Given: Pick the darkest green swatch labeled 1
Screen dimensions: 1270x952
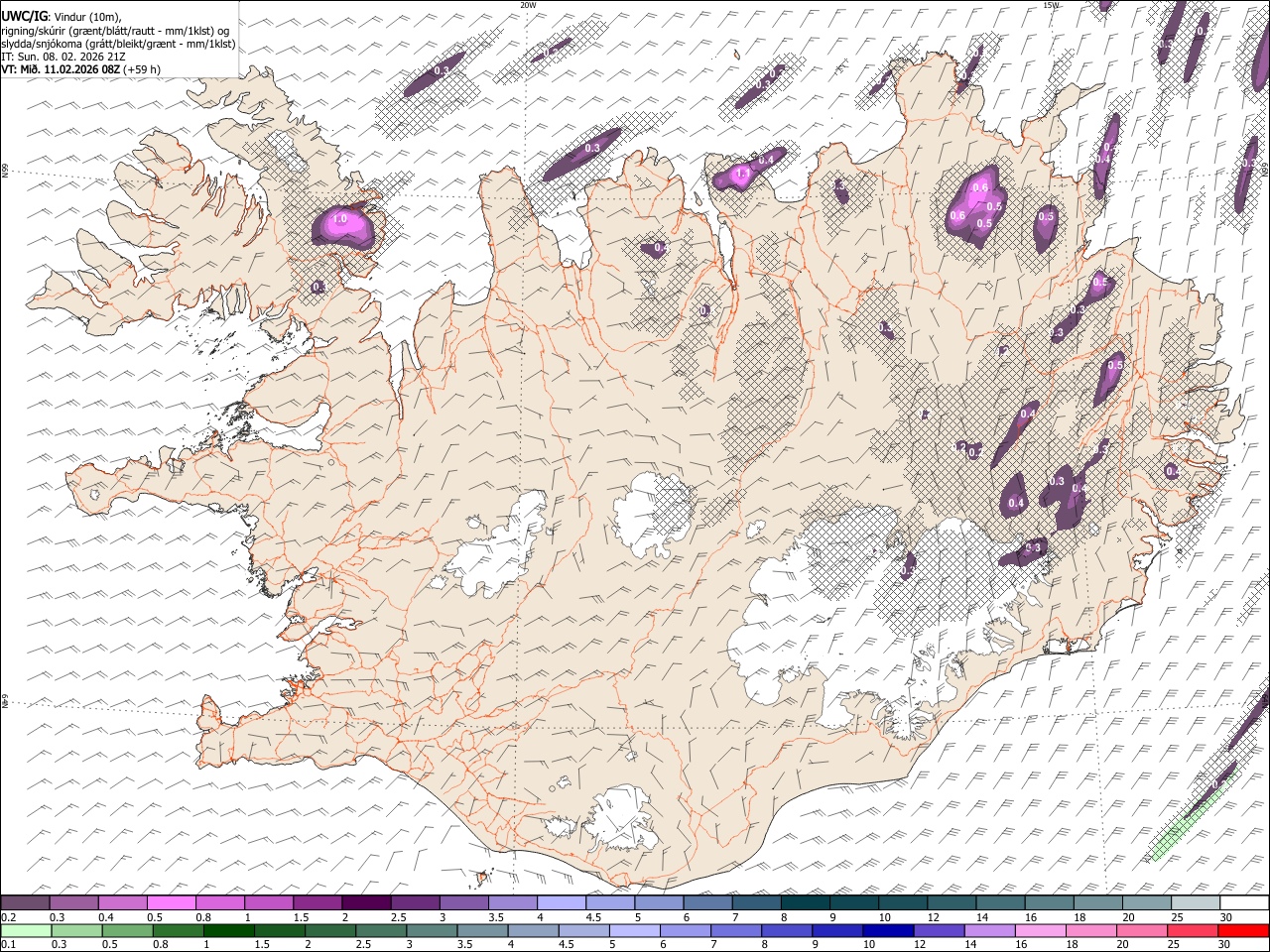Looking at the screenshot, I should pos(229,930).
